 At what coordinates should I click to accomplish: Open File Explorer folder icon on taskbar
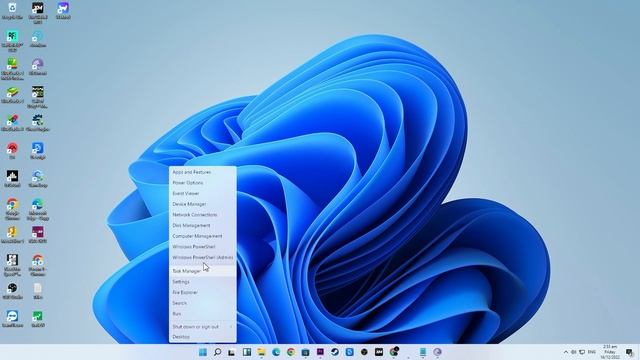261,352
